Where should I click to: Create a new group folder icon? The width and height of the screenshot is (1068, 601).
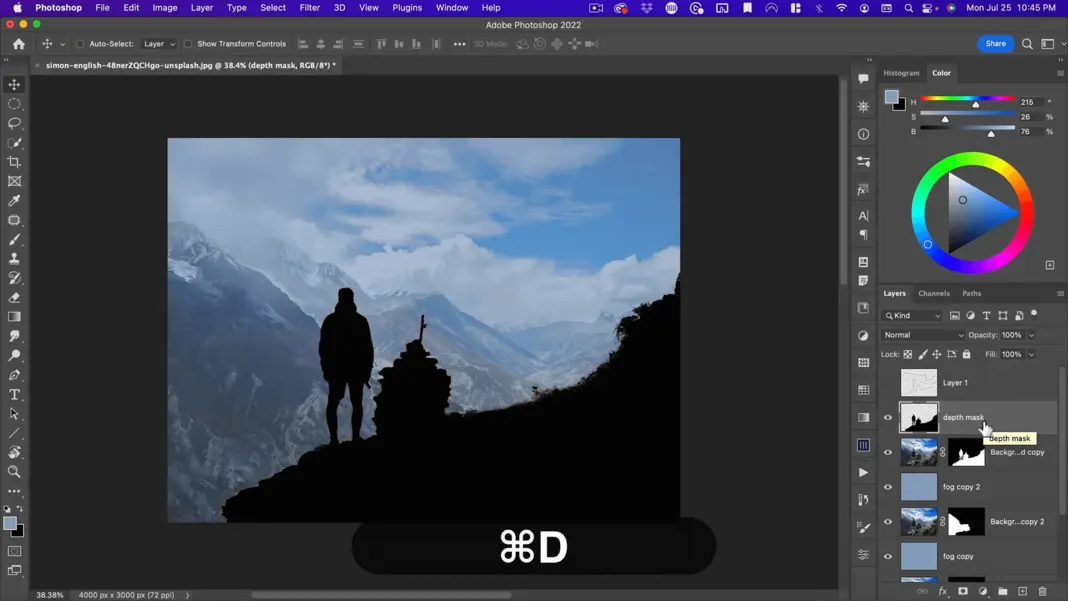click(1003, 591)
